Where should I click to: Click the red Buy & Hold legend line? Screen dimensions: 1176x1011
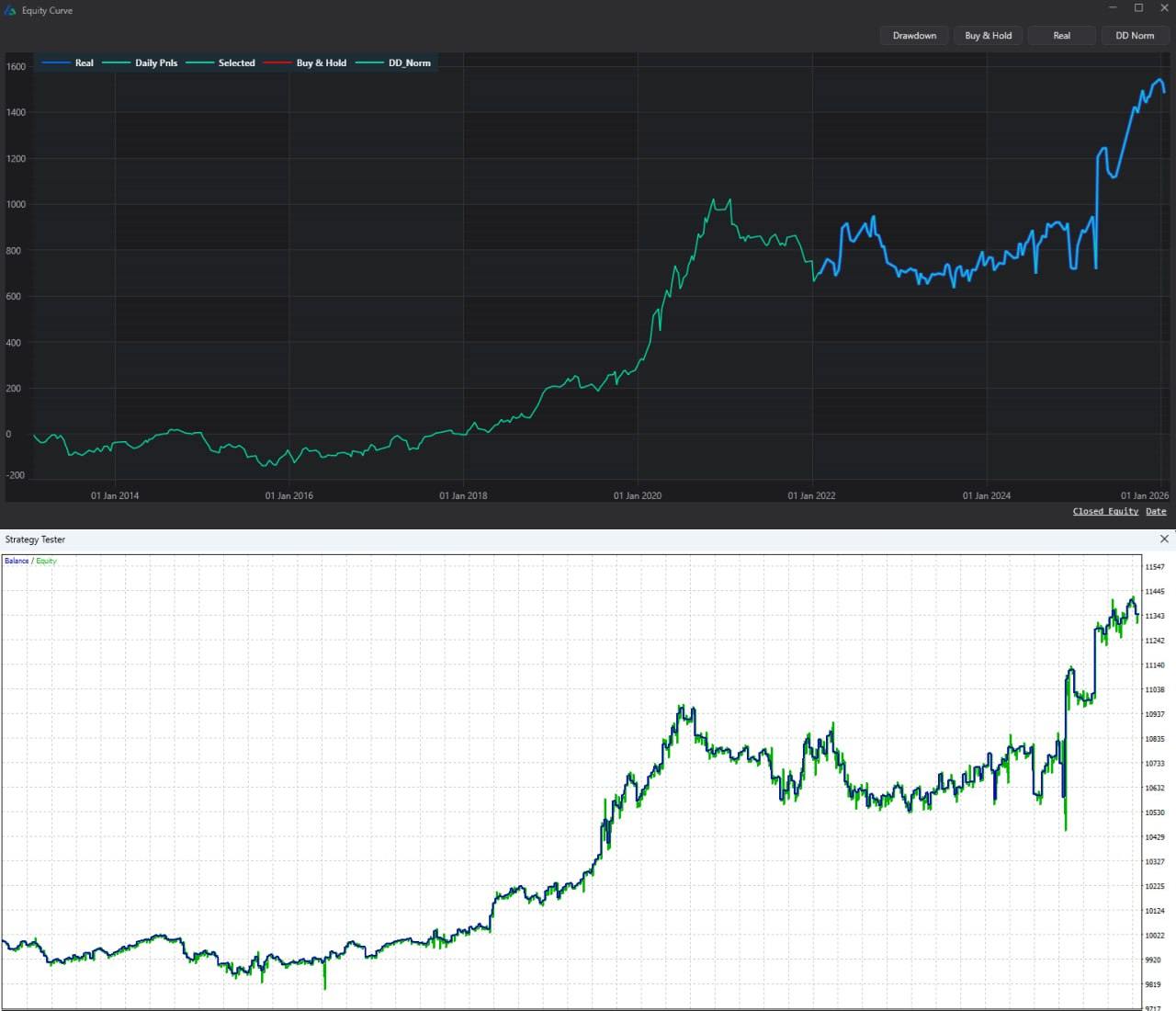277,62
